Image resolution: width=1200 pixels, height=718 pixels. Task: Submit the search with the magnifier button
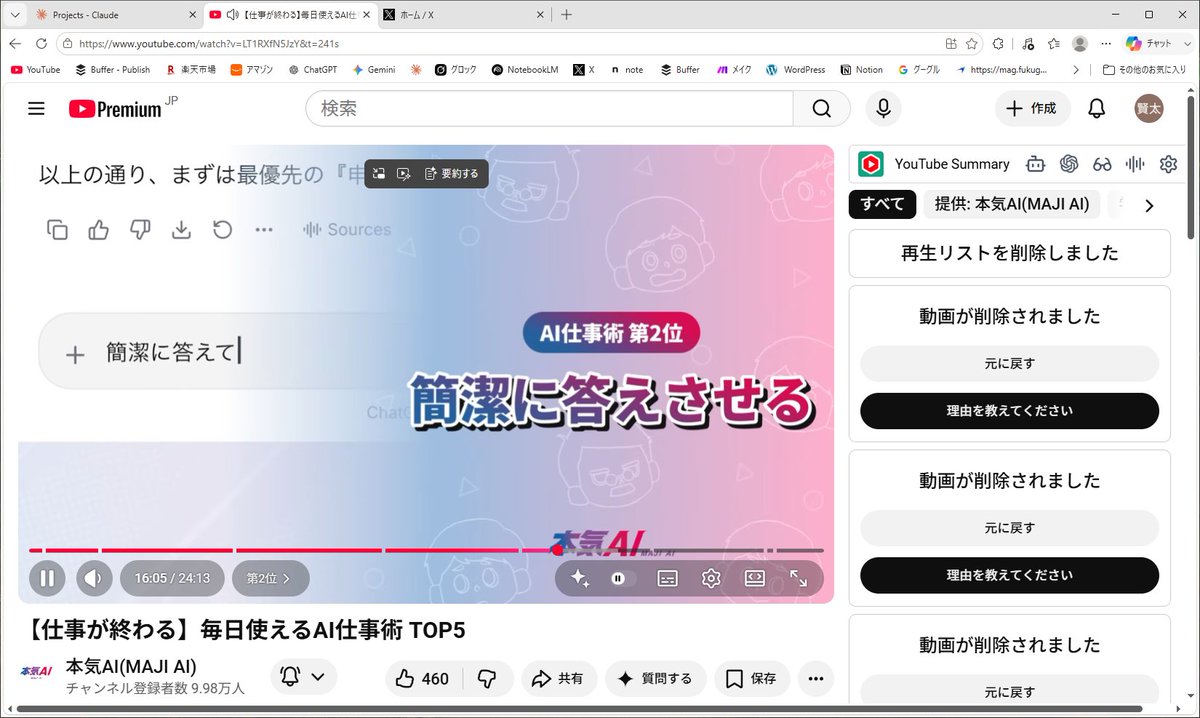(x=821, y=108)
